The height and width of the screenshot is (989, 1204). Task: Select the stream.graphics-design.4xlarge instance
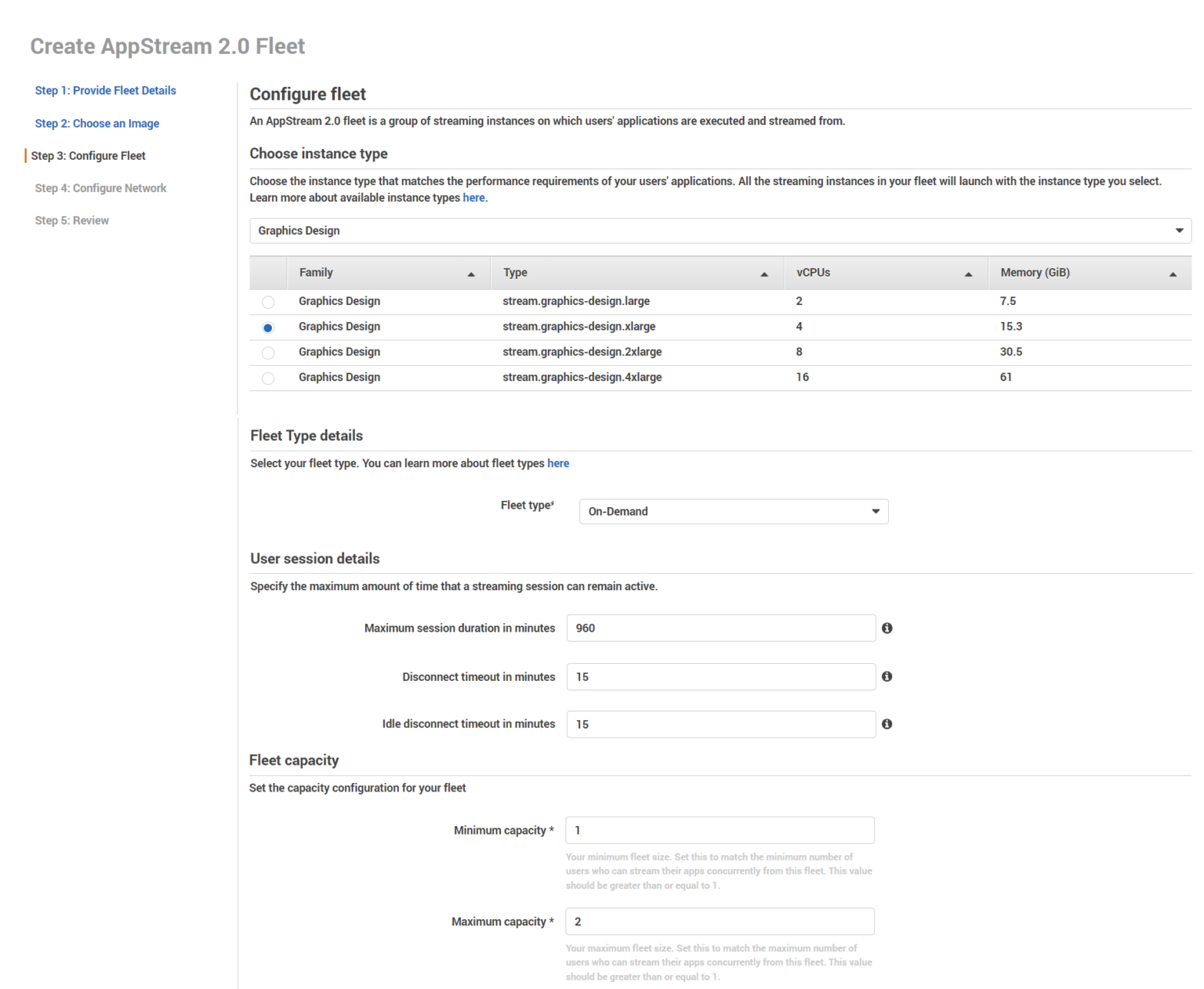268,378
